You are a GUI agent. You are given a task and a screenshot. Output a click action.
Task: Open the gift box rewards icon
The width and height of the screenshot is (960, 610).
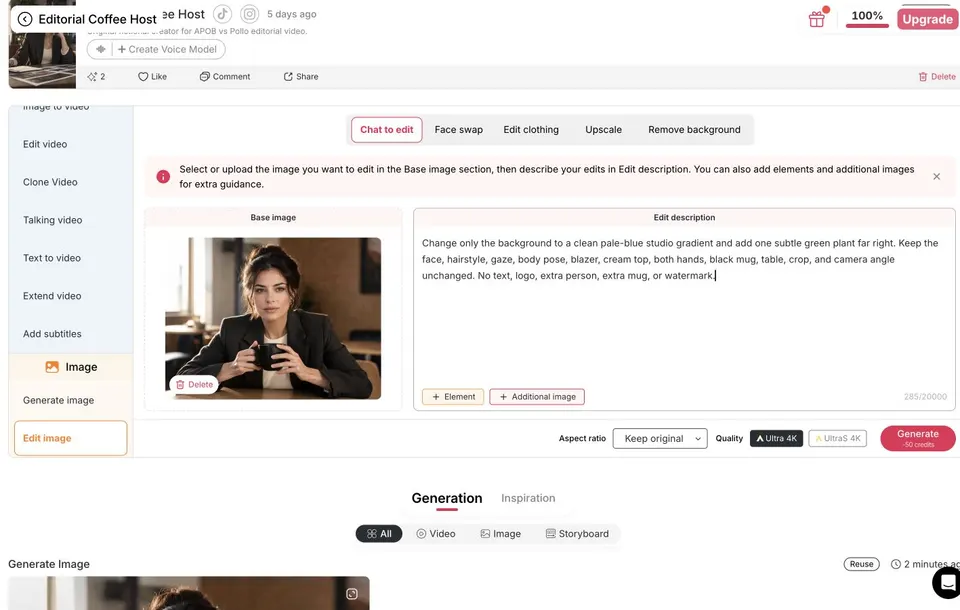817,19
